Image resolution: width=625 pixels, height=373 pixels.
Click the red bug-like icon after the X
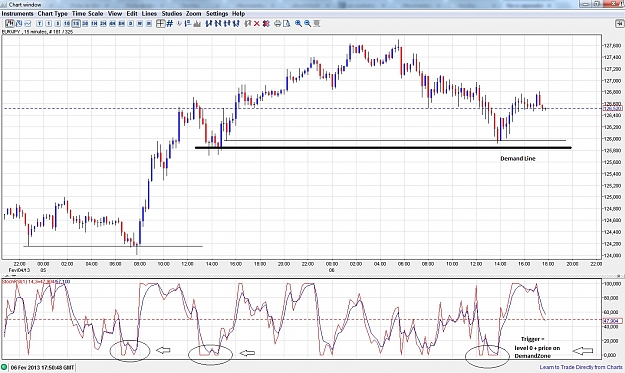click(266, 24)
